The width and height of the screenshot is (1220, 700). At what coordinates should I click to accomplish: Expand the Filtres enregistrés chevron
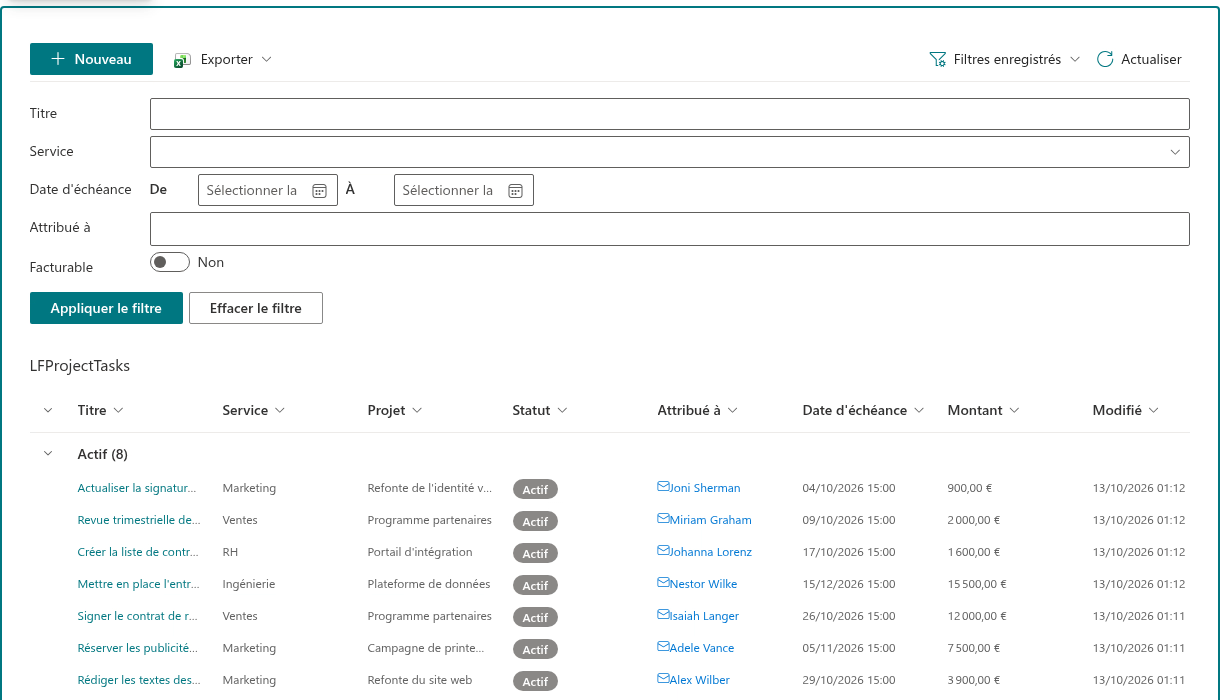[x=1075, y=60]
